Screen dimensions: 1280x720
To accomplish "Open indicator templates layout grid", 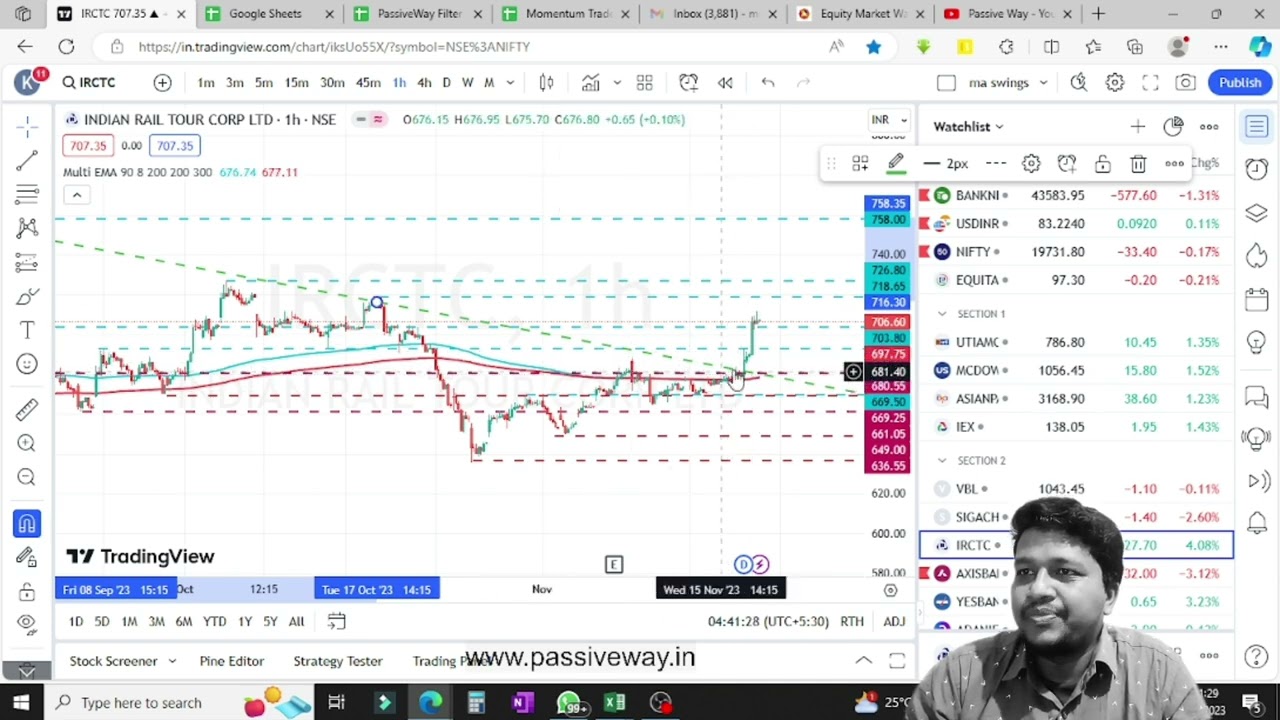I will [x=644, y=83].
